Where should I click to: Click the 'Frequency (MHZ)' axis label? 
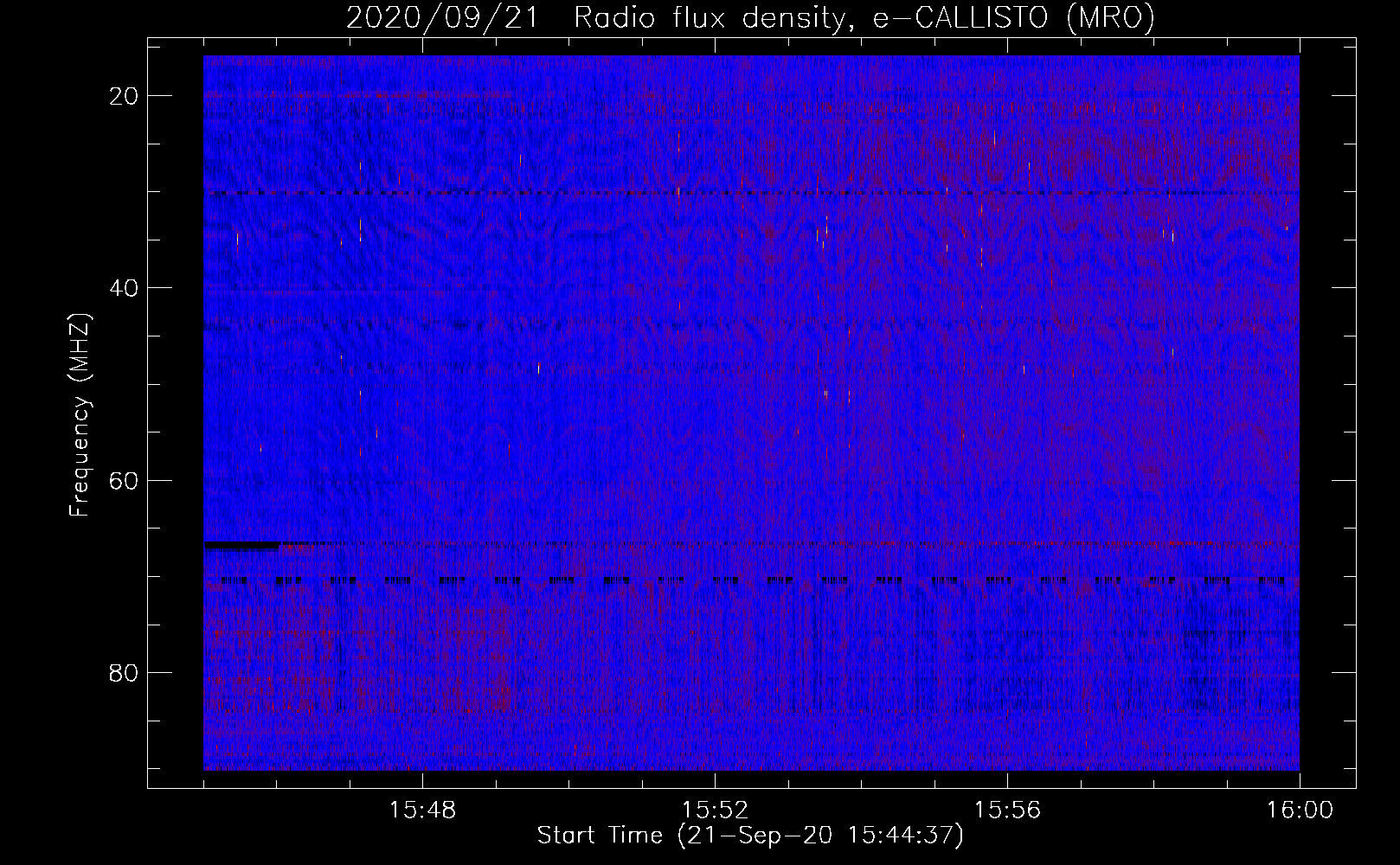80,415
